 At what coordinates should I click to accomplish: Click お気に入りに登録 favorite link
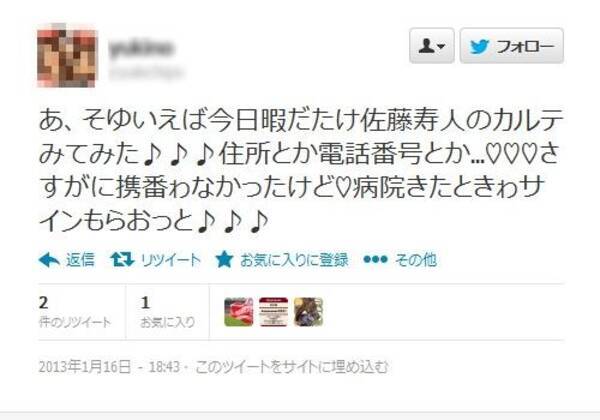[x=294, y=260]
